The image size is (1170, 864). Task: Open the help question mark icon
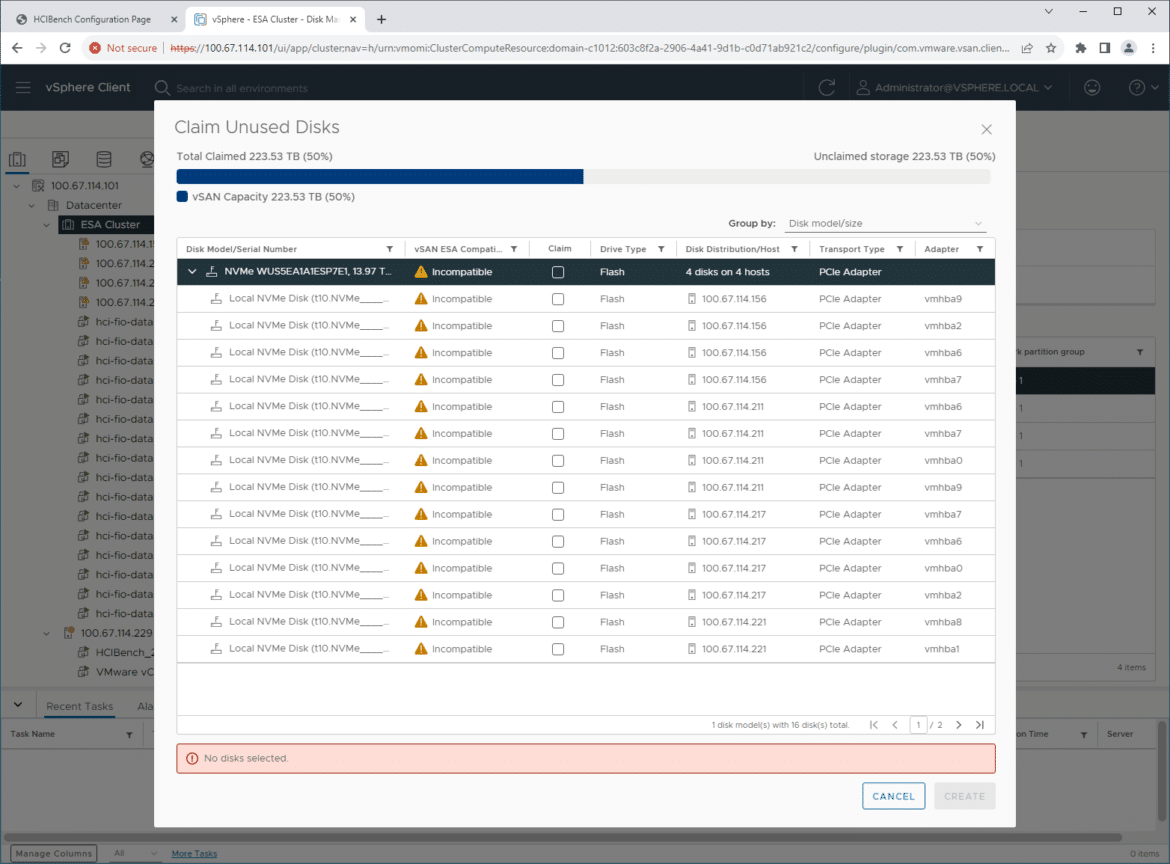1136,87
